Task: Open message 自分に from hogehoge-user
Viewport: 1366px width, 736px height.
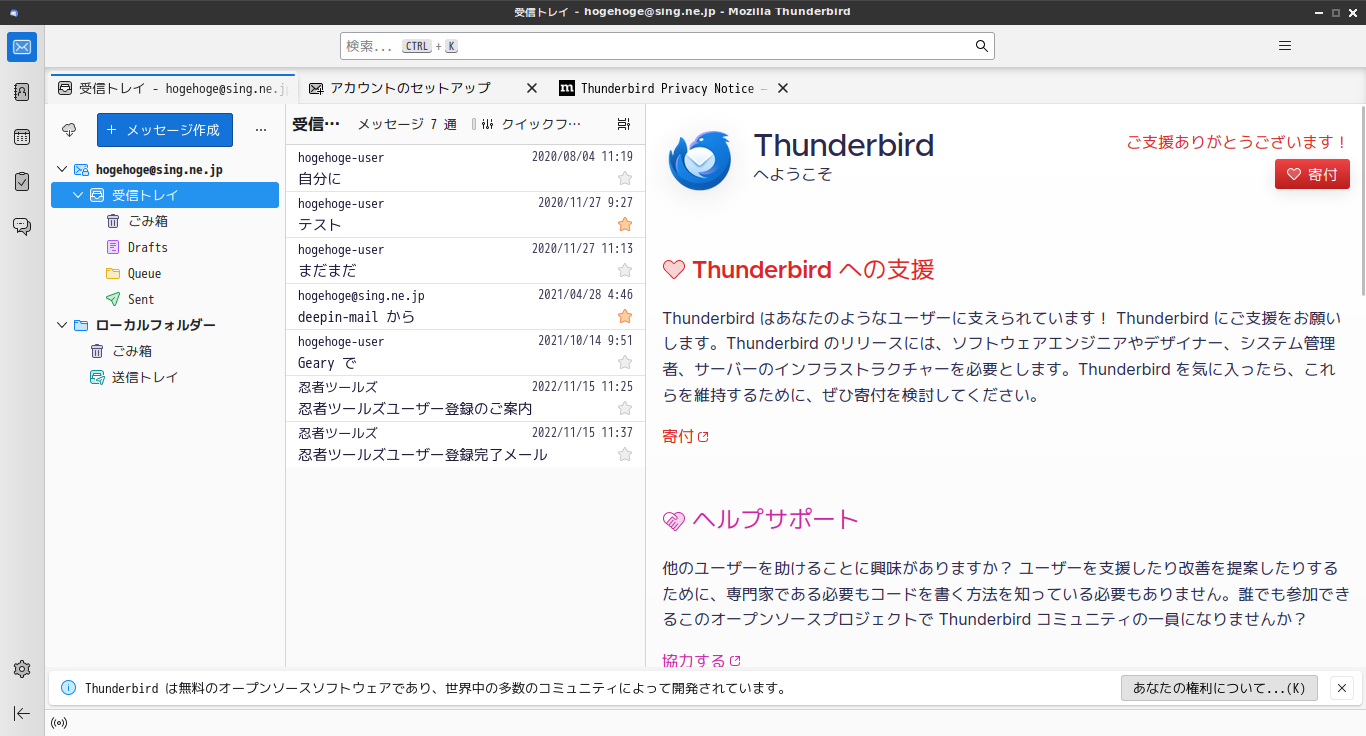Action: [465, 169]
